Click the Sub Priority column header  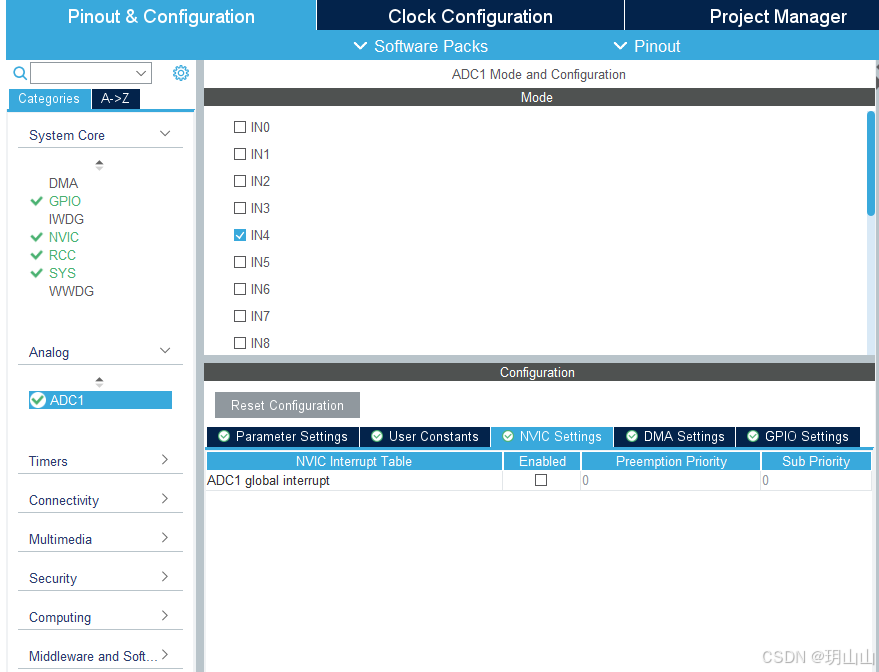pyautogui.click(x=816, y=461)
